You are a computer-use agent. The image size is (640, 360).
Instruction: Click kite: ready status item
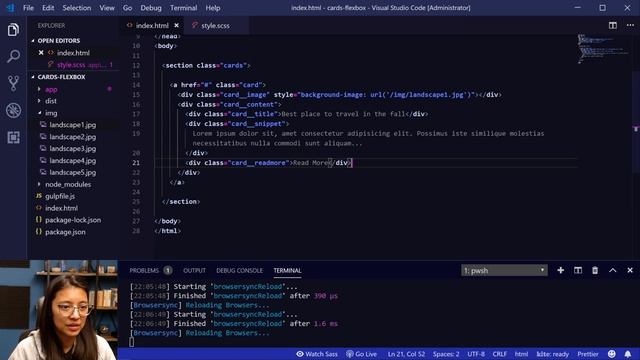click(x=553, y=354)
